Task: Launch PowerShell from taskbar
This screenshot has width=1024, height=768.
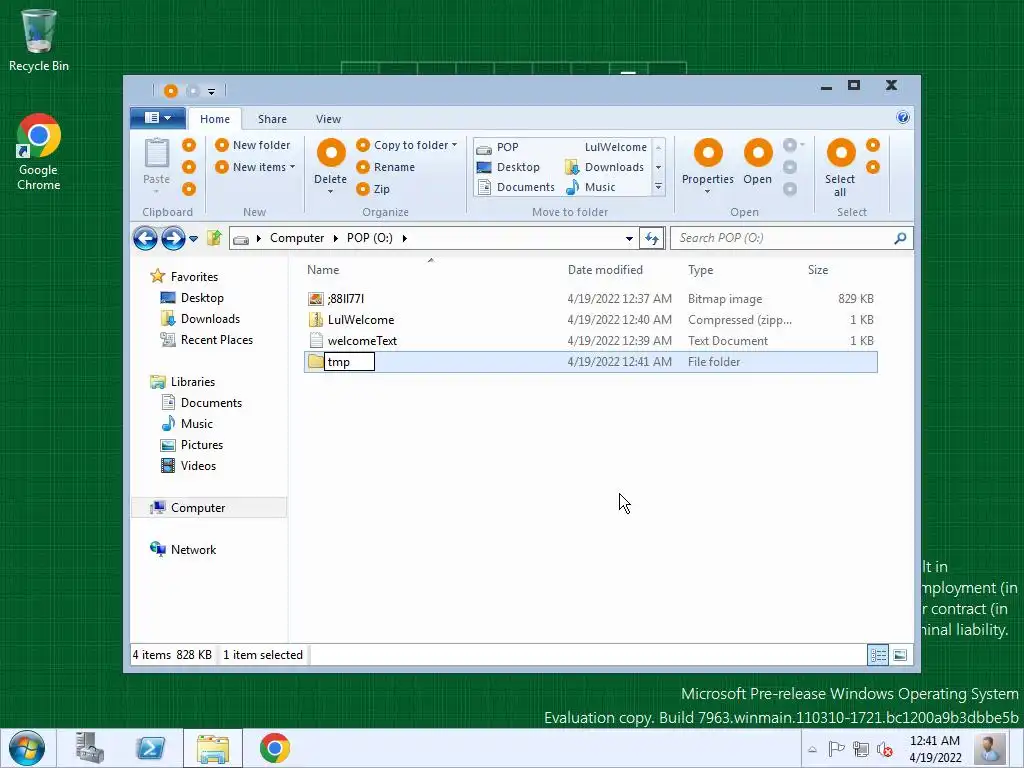Action: tap(150, 748)
